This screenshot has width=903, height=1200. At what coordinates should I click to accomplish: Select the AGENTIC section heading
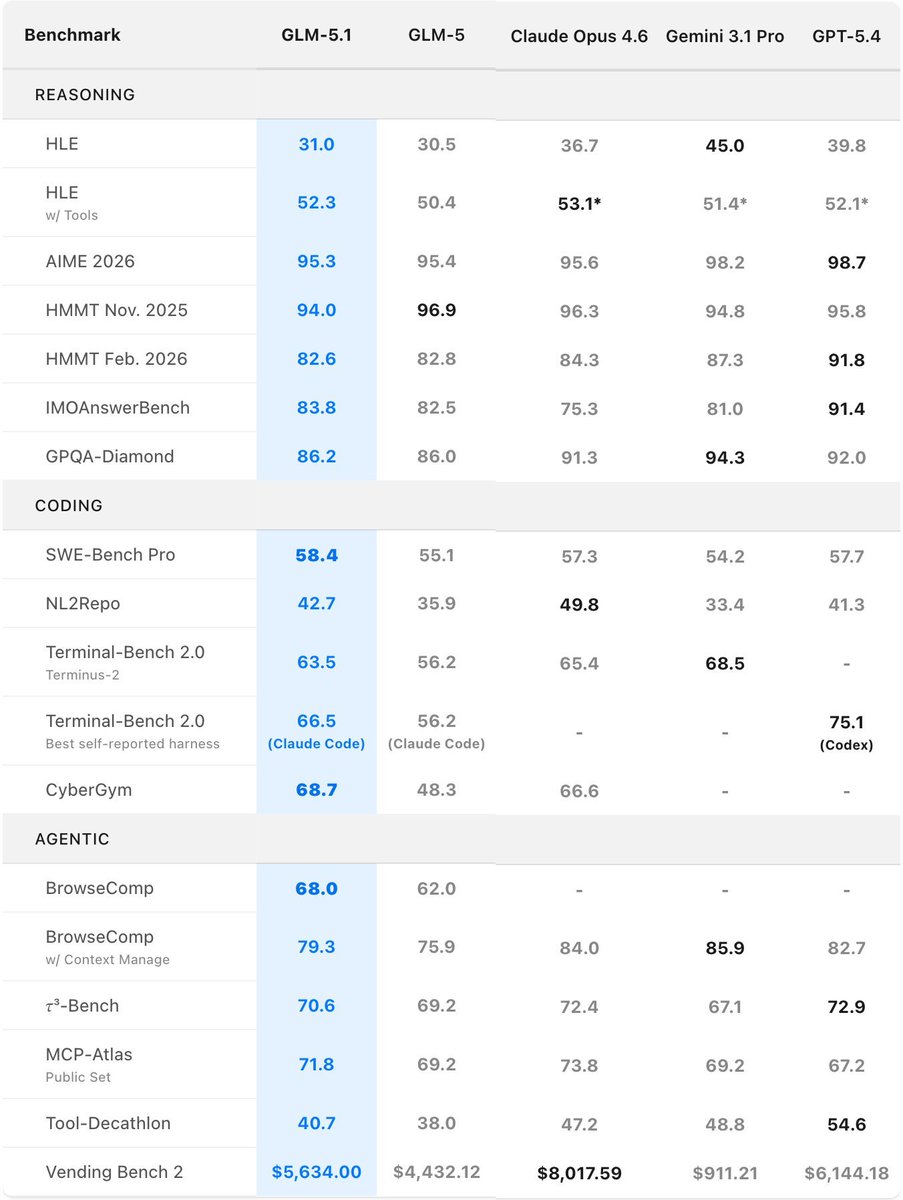tap(72, 839)
